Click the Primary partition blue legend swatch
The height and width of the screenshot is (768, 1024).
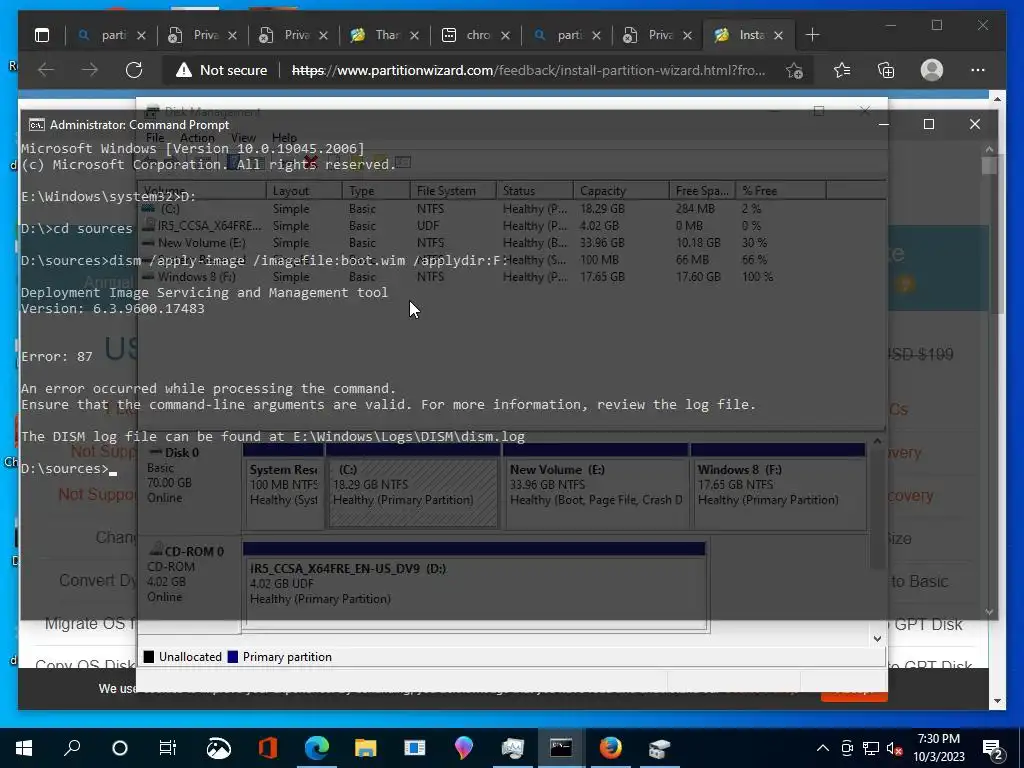[x=232, y=657]
